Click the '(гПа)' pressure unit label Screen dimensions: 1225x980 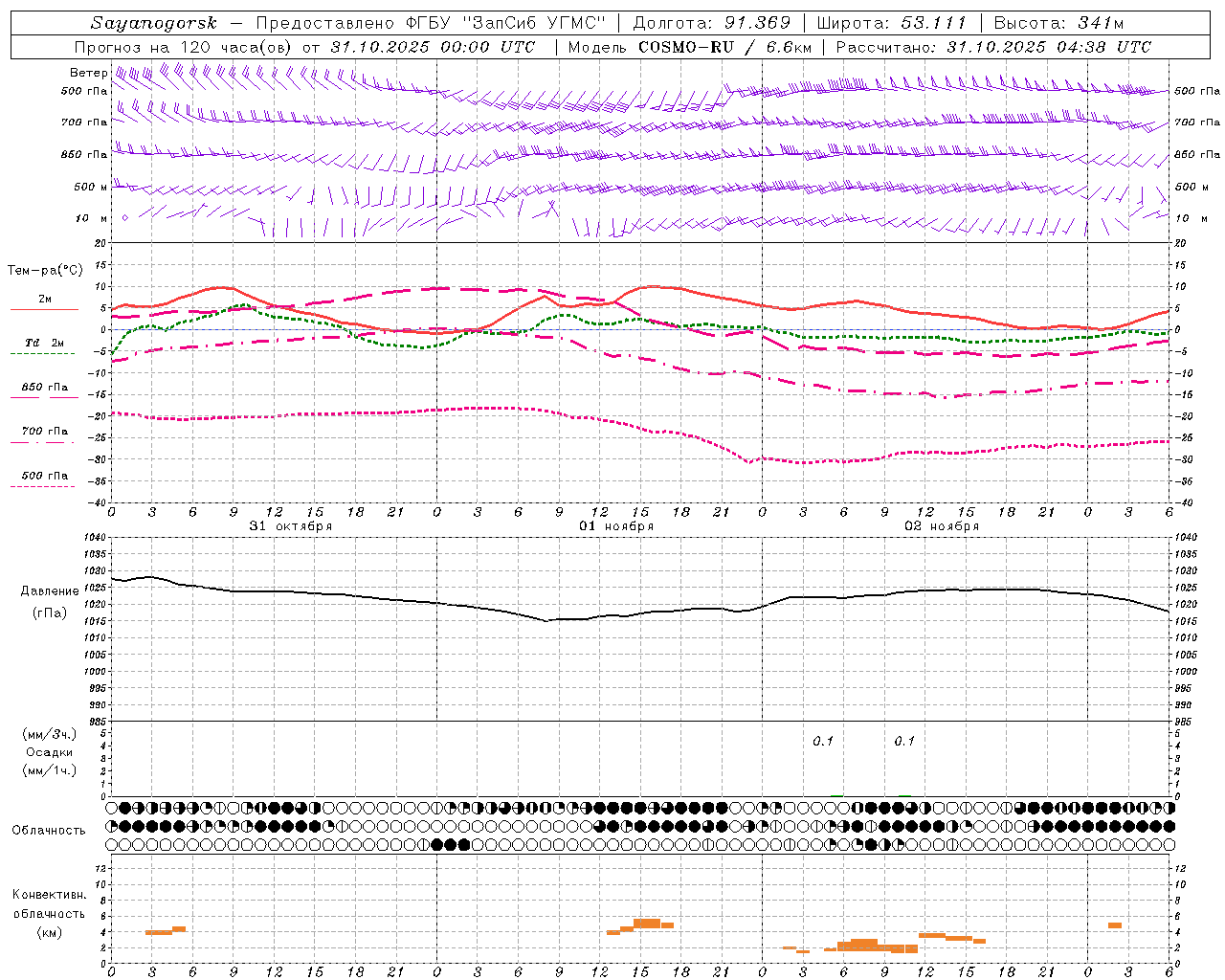point(50,613)
